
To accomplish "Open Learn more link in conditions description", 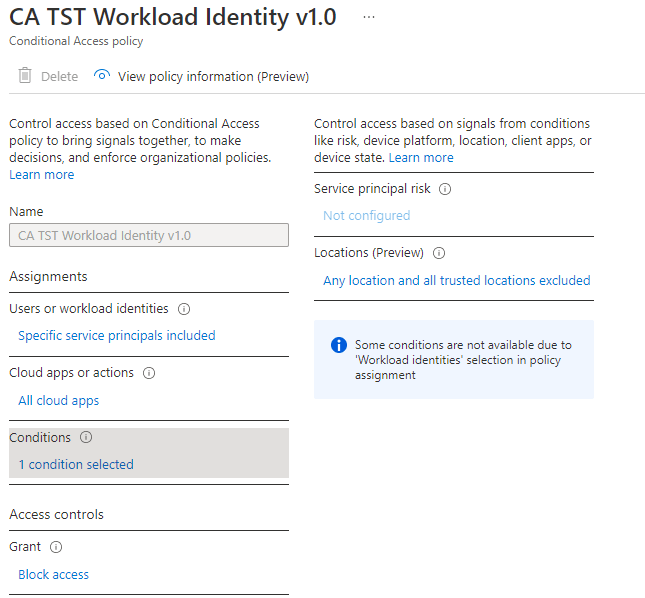I will 421,158.
